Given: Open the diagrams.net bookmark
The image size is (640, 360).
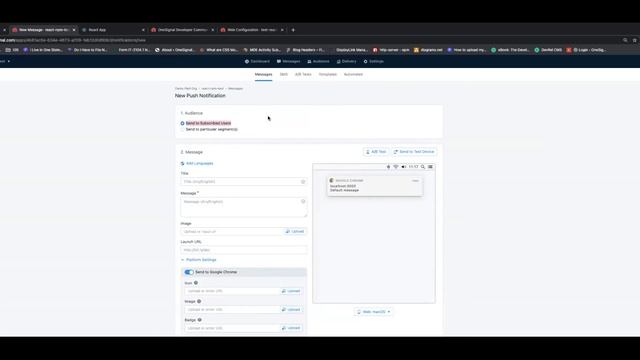Looking at the screenshot, I should point(428,50).
